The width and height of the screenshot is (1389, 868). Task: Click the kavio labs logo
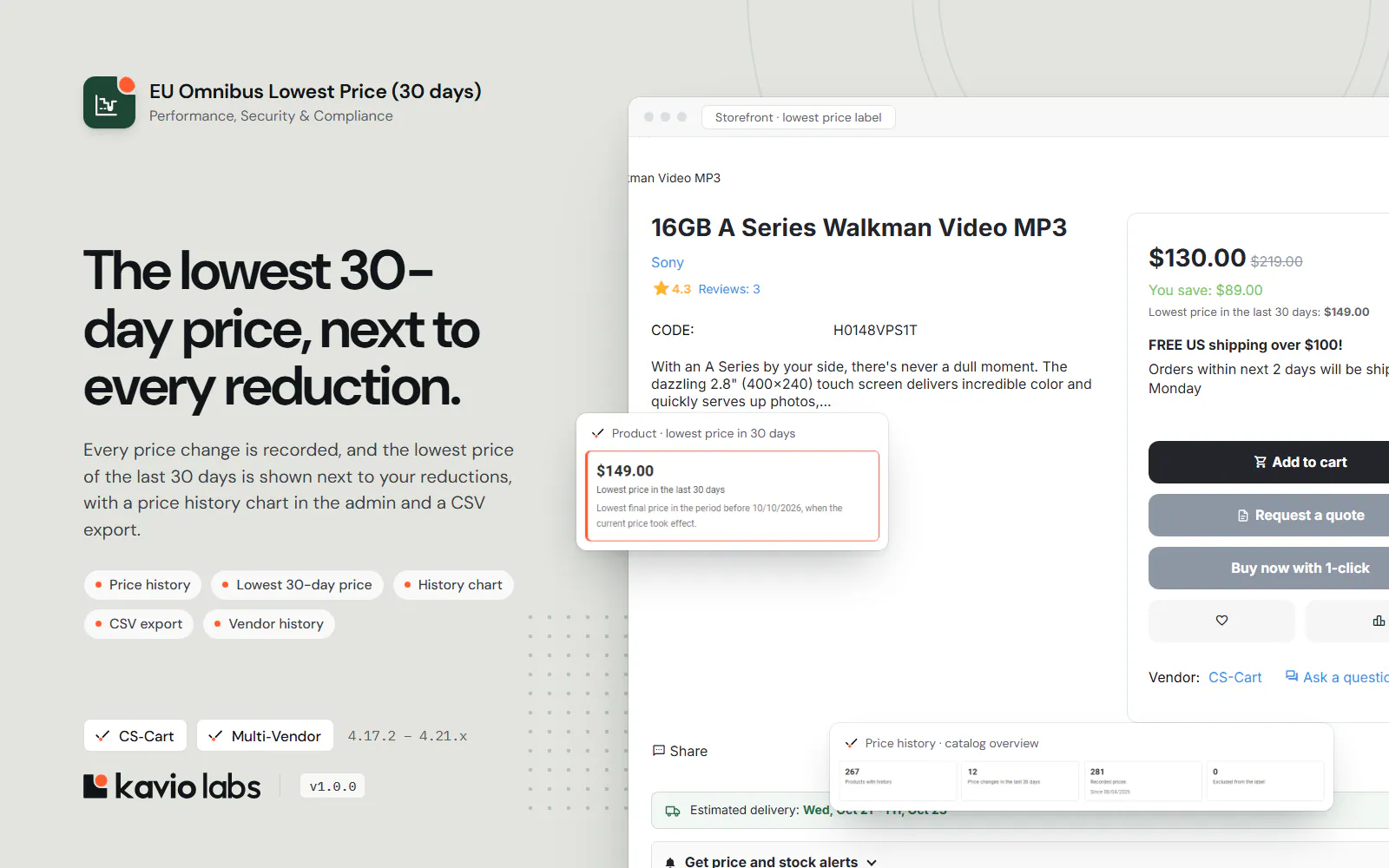[172, 786]
